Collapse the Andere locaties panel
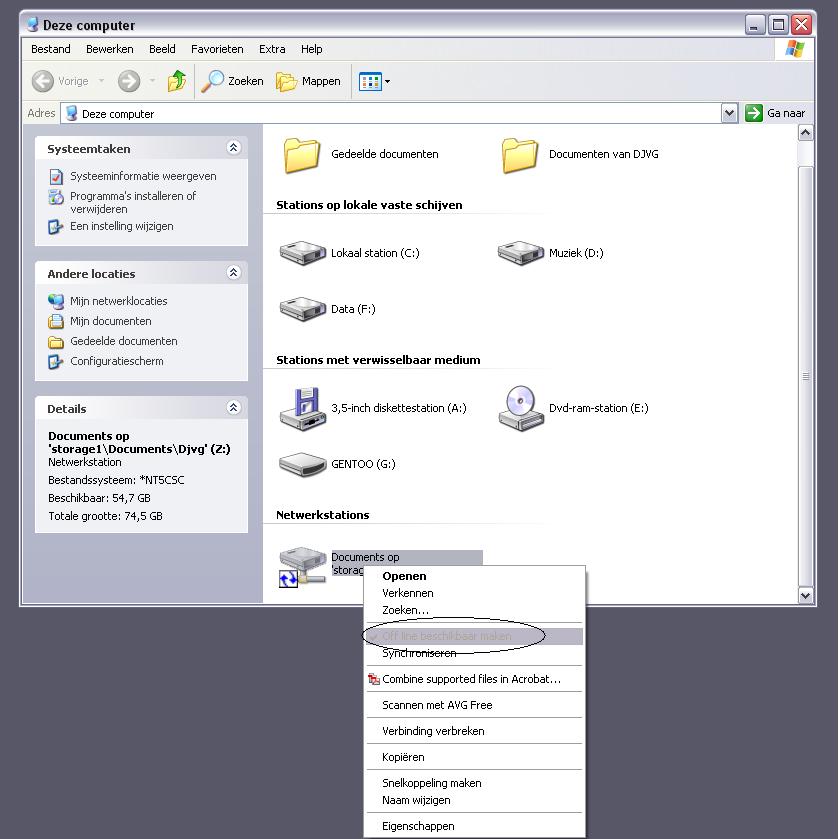 233,273
